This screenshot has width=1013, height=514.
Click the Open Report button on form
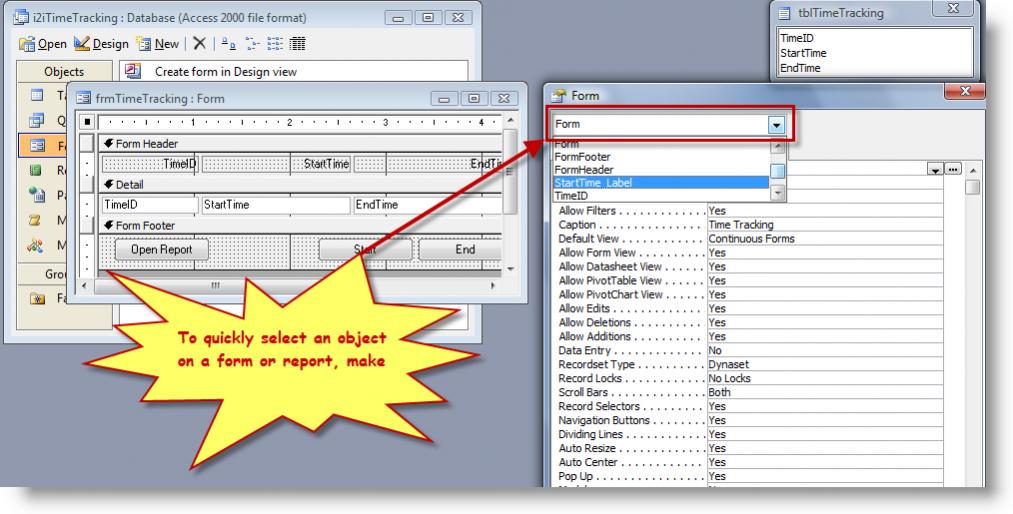[162, 250]
